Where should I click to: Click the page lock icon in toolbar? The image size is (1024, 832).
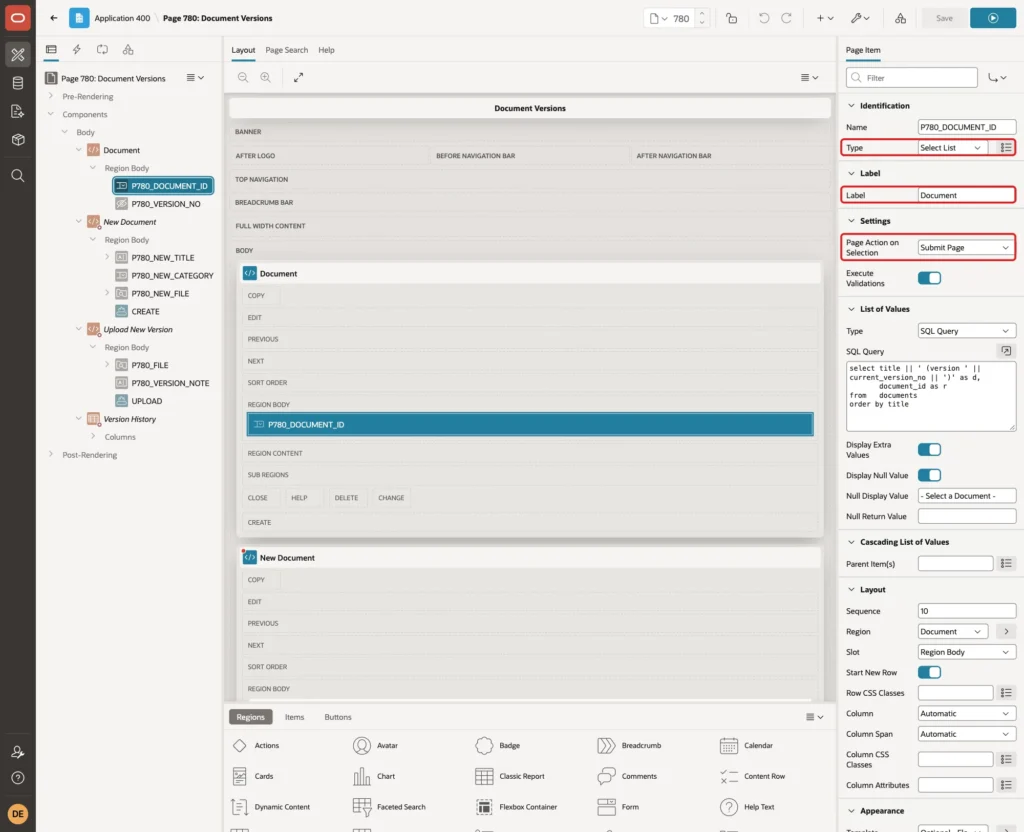(731, 18)
